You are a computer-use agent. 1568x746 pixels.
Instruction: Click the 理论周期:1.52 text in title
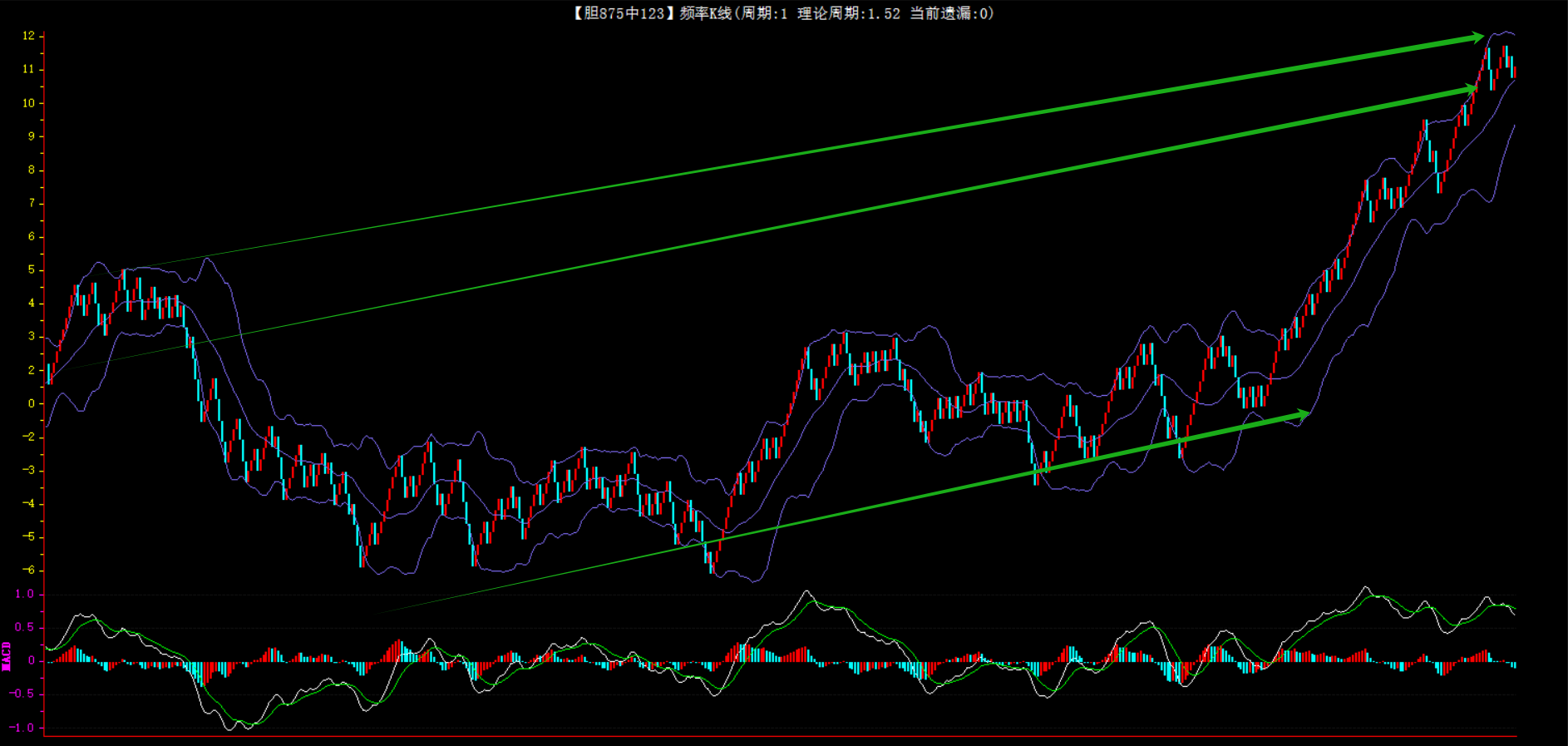(849, 13)
